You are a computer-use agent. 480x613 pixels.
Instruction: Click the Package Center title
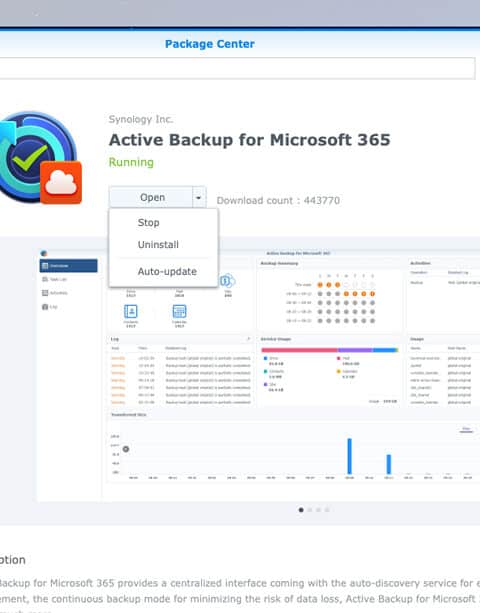pyautogui.click(x=210, y=44)
